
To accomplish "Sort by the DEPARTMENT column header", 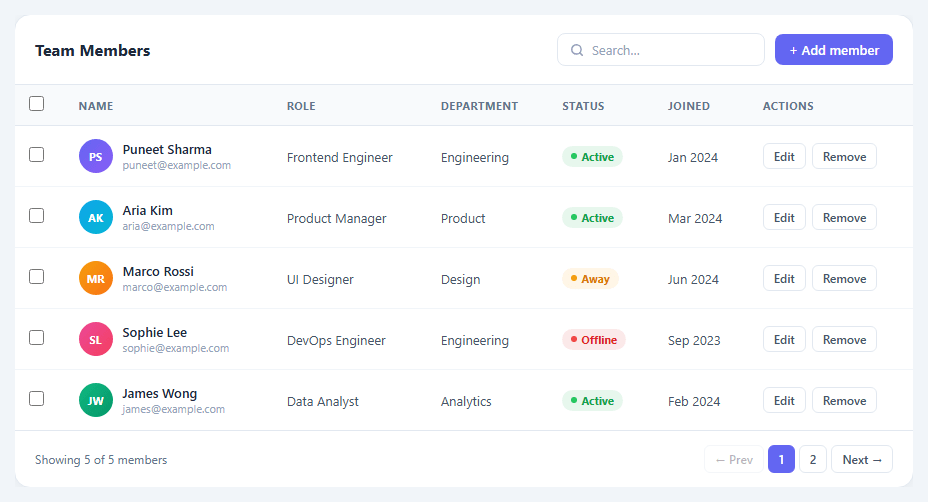I will pyautogui.click(x=479, y=106).
